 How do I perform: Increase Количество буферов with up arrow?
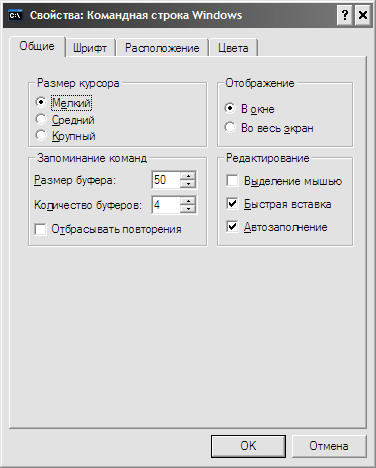[x=188, y=200]
